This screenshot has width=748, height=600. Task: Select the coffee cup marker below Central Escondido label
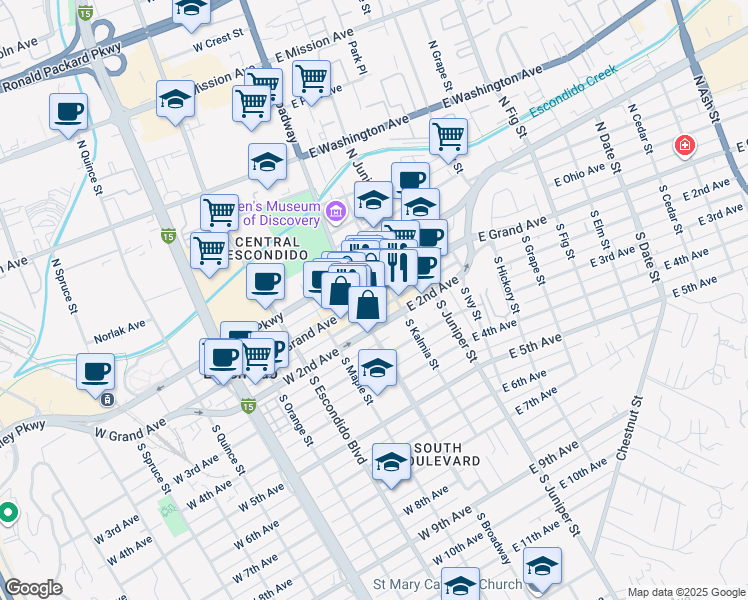coord(265,282)
